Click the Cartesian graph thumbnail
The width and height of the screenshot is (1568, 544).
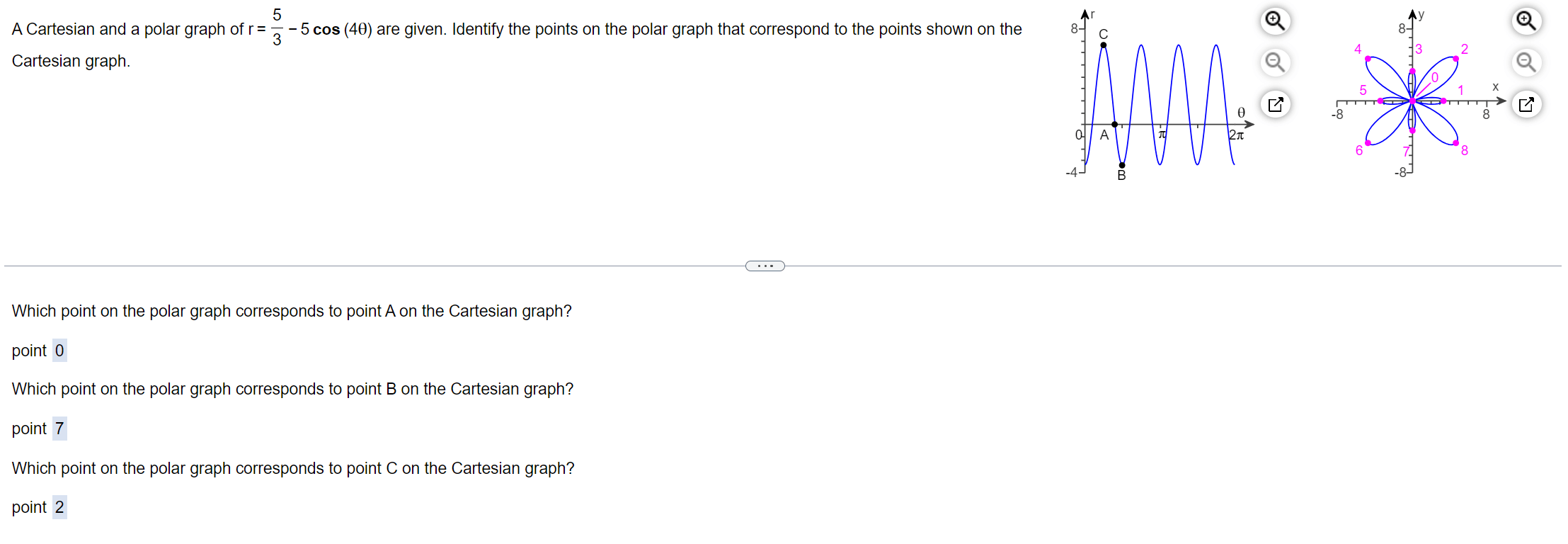tap(1160, 96)
